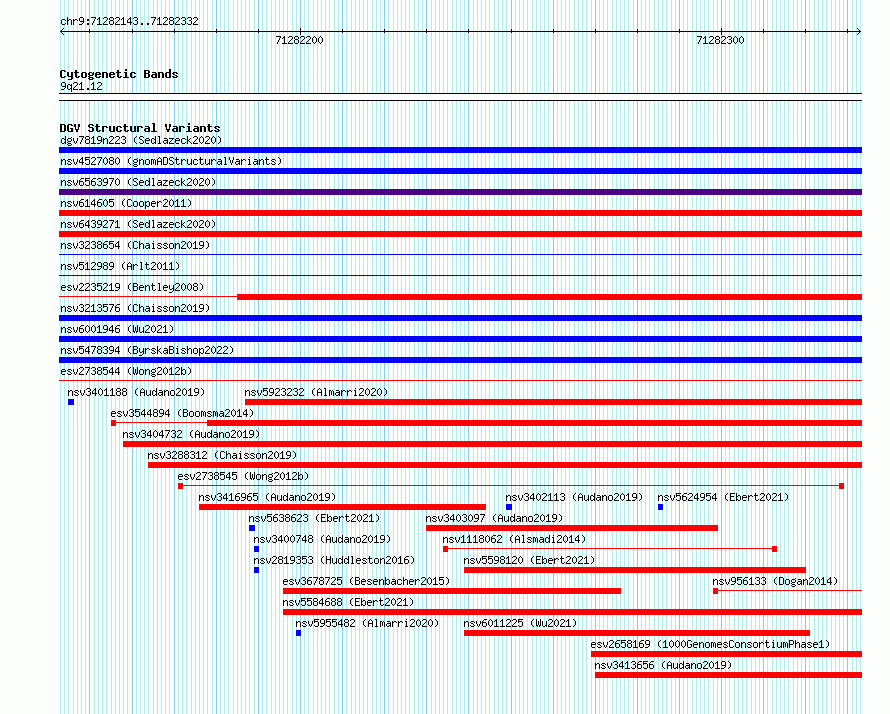Click the 9q21.12 cytogenetic band label
Screen dimensions: 890x714
82,86
